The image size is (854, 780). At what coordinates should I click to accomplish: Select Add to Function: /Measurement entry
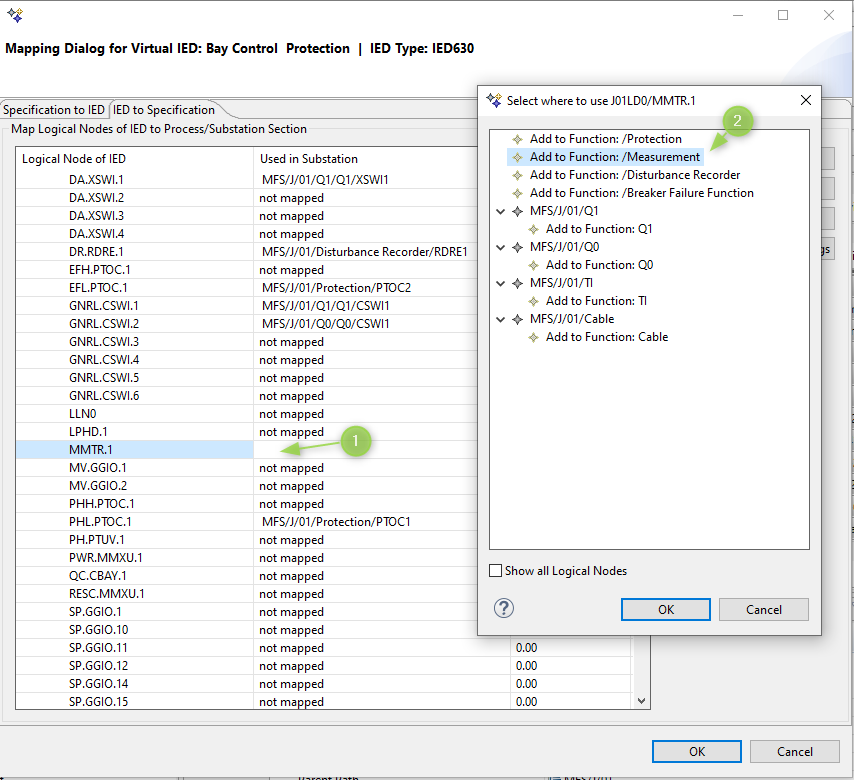click(x=614, y=157)
